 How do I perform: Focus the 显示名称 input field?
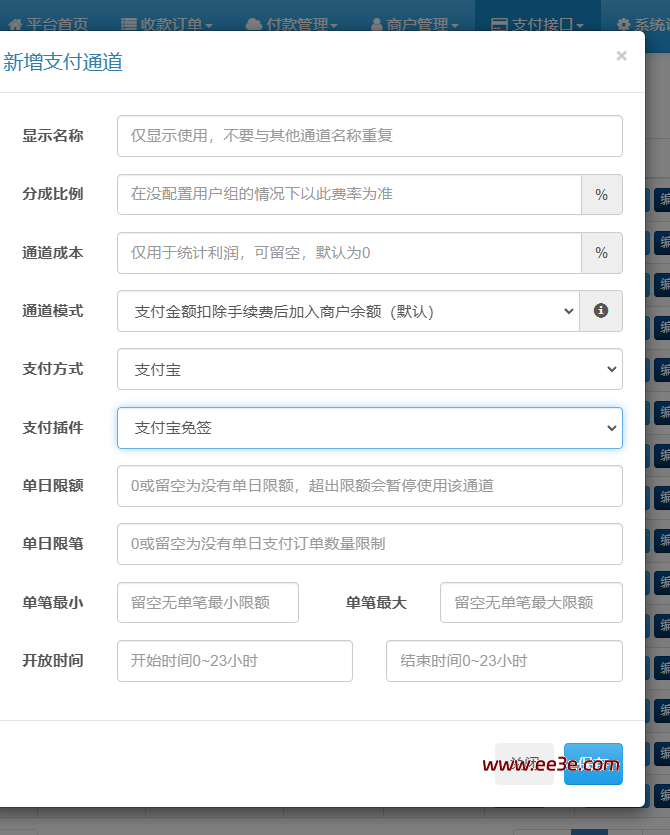click(369, 136)
